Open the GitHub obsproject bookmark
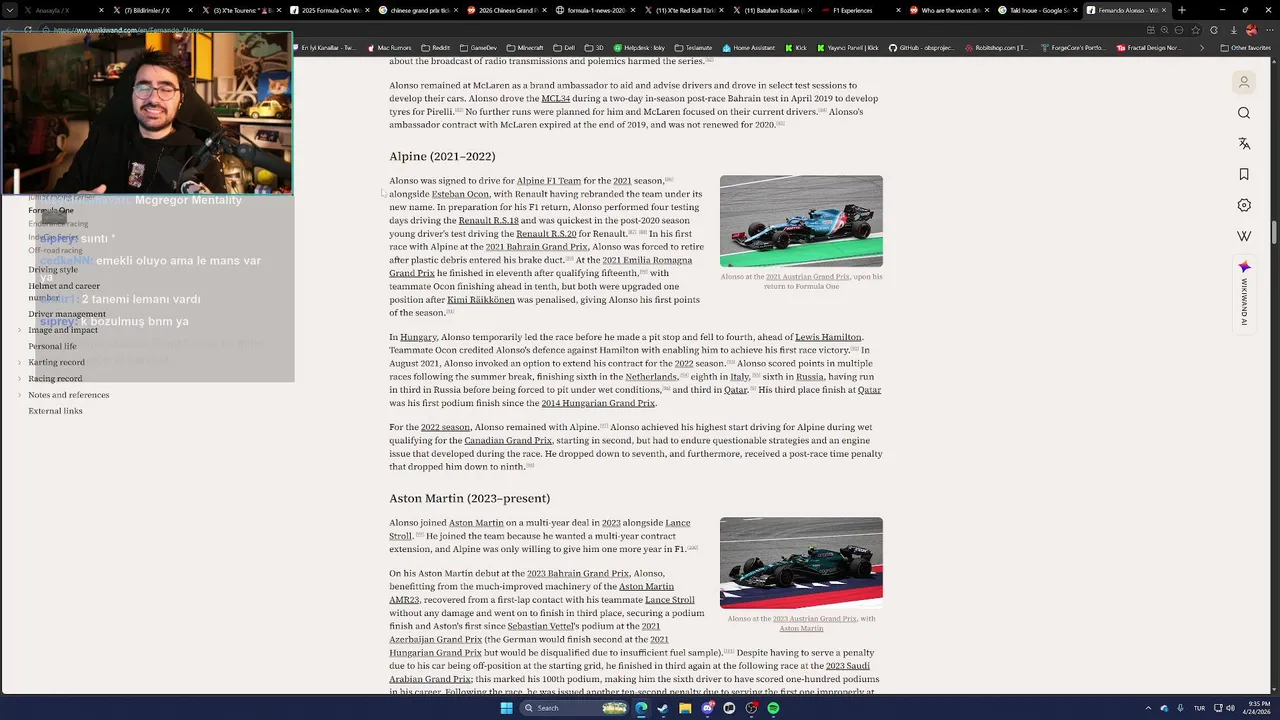 pos(921,47)
